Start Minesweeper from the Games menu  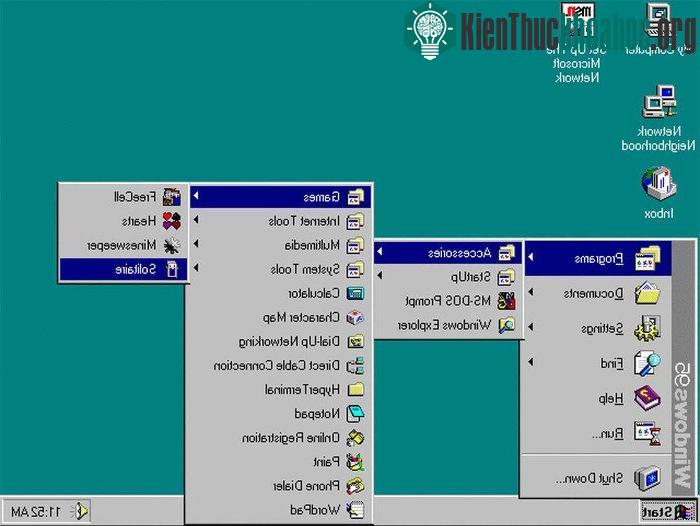[x=124, y=245]
